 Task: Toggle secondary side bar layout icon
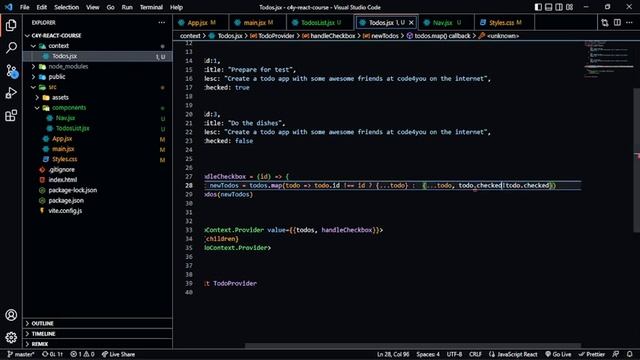coord(559,7)
